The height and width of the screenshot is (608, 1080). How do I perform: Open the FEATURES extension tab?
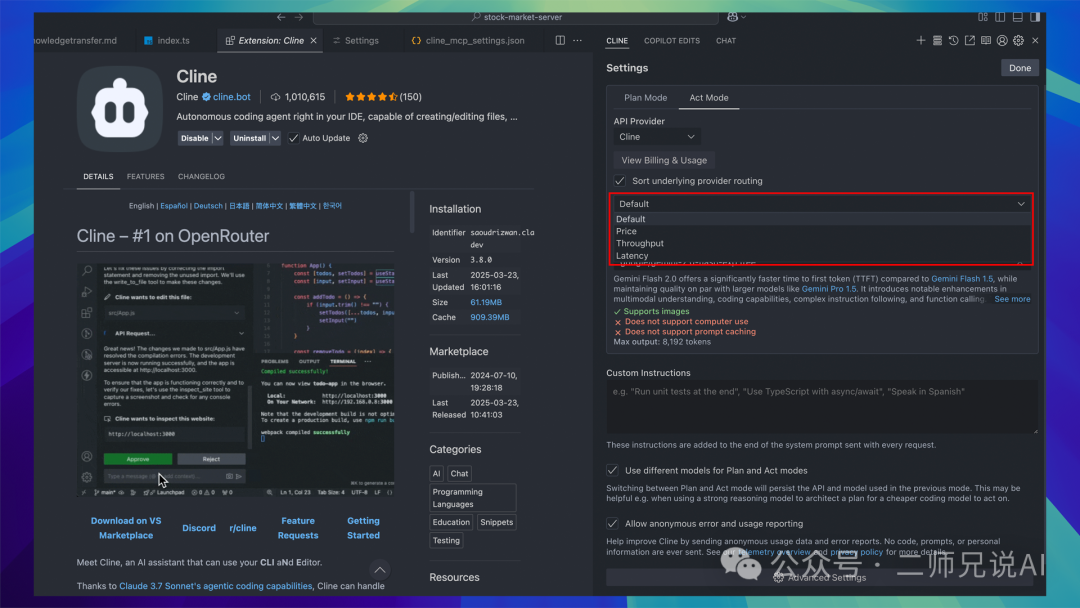145,177
